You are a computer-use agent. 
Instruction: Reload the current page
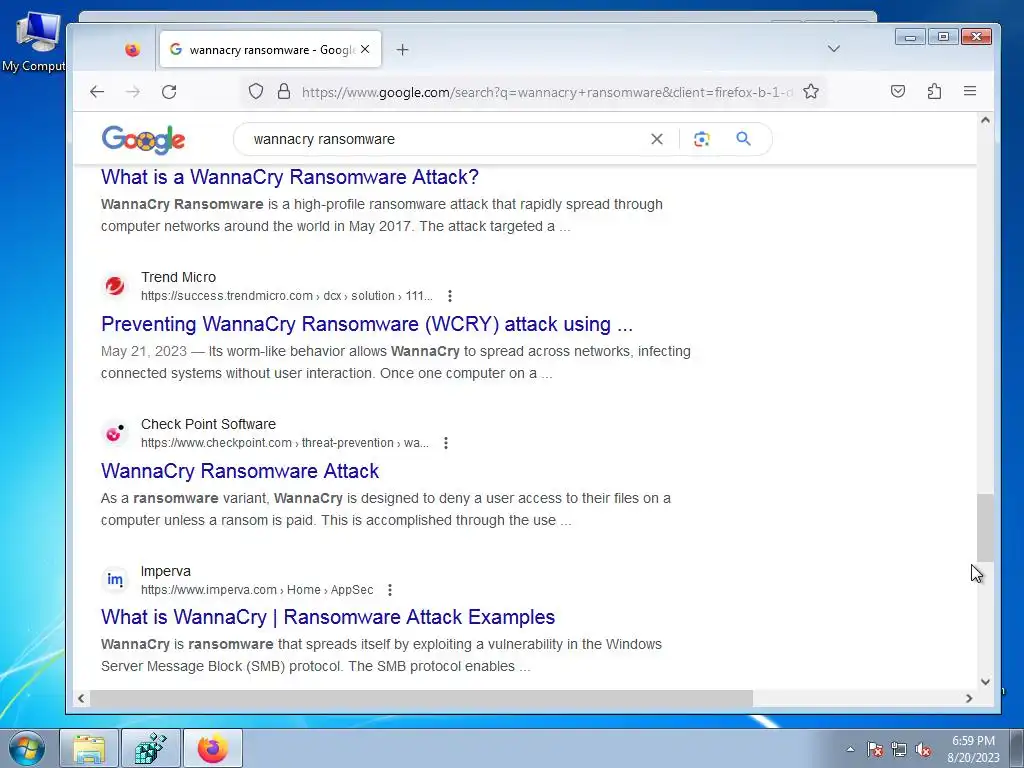[169, 92]
